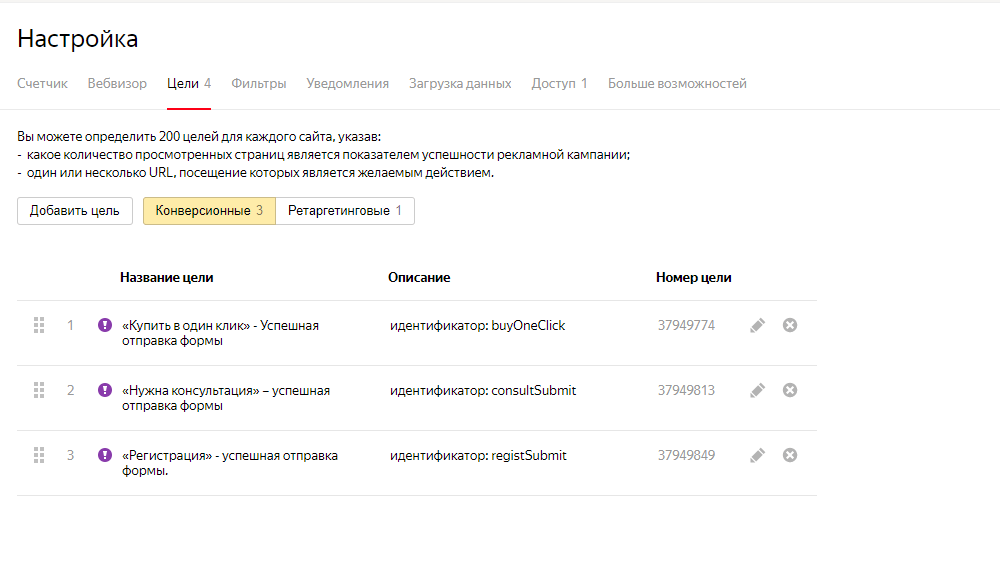Open the Больше возможностей tab
Image resolution: width=1000 pixels, height=563 pixels.
677,84
